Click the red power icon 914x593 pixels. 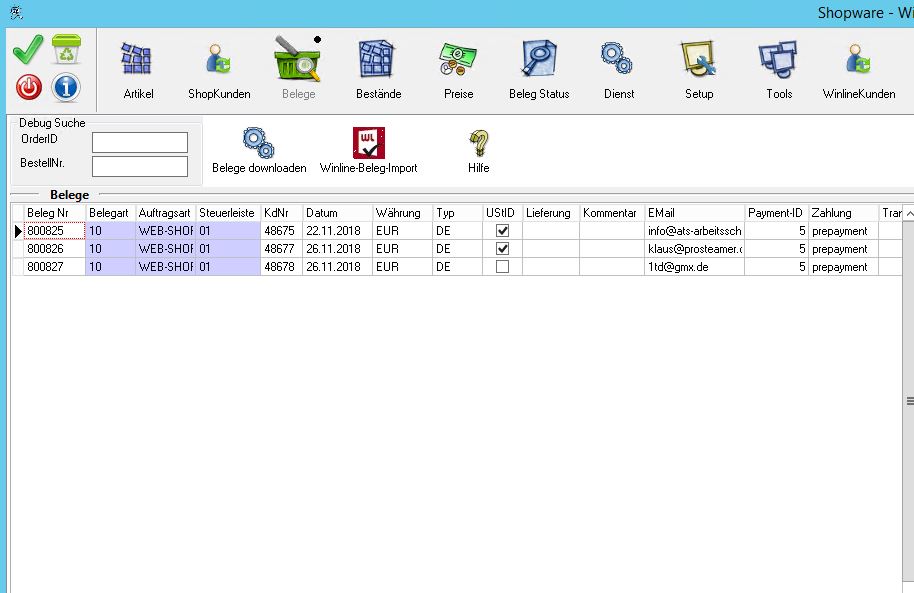click(29, 88)
